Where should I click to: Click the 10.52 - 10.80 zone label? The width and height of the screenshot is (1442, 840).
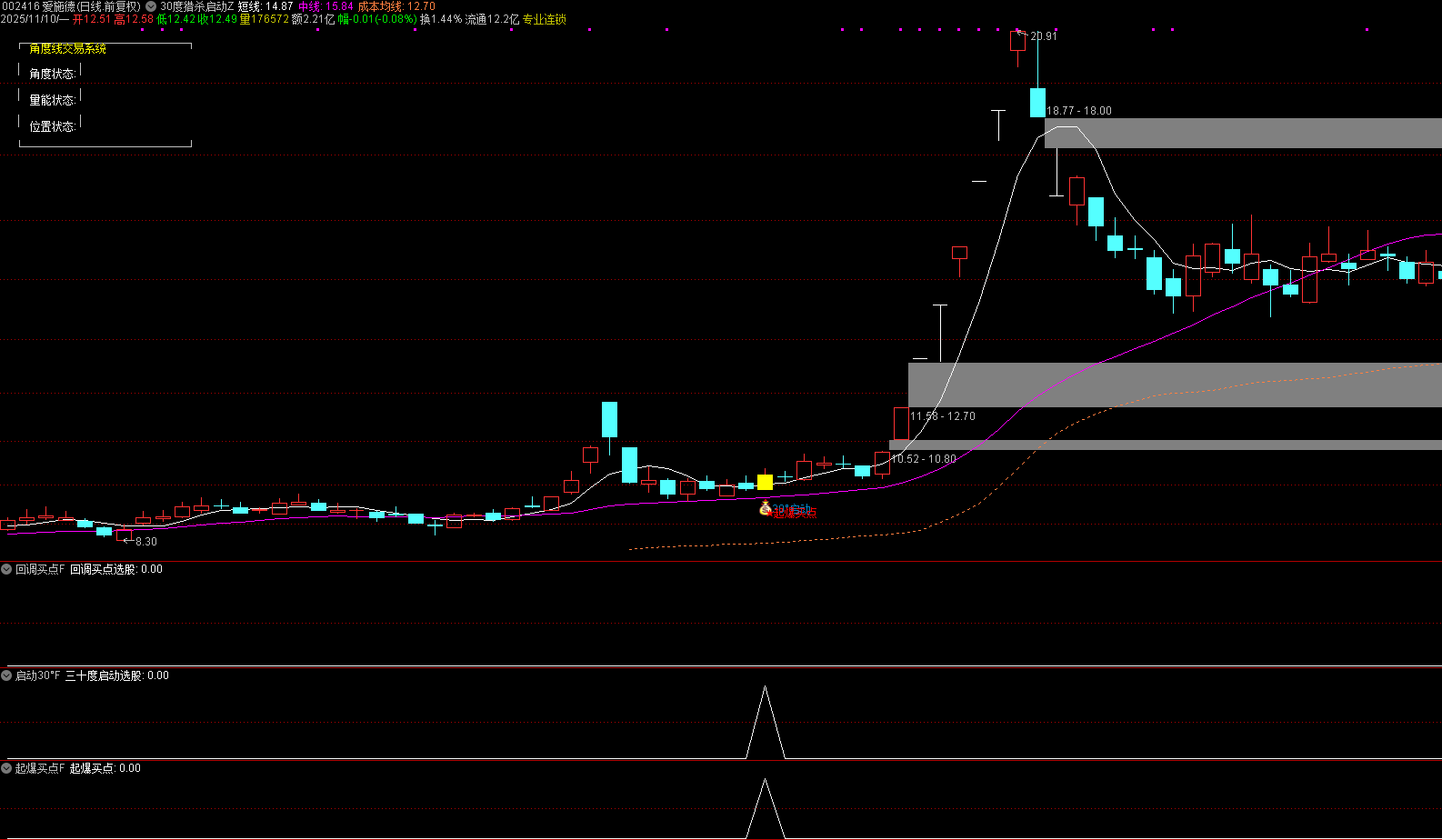click(x=923, y=459)
